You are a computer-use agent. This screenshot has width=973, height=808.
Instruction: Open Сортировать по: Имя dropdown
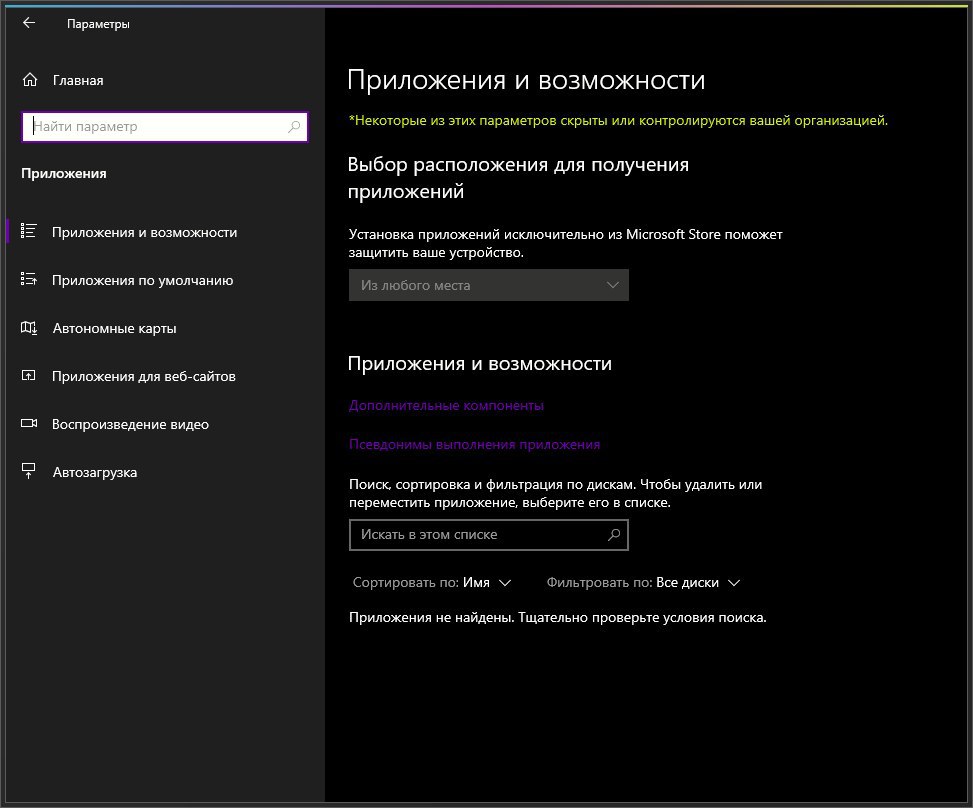coord(432,583)
